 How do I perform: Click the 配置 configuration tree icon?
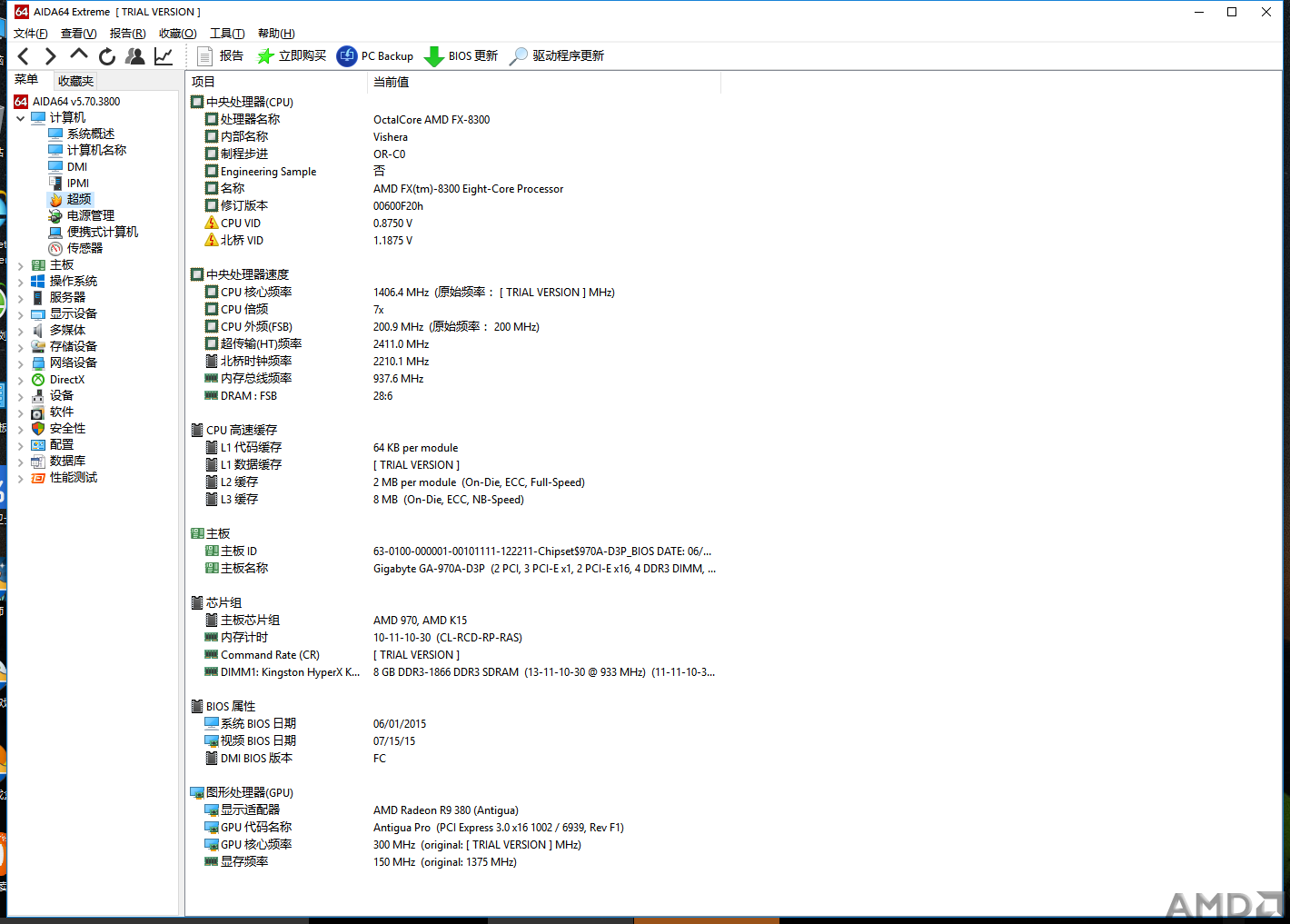pos(37,445)
